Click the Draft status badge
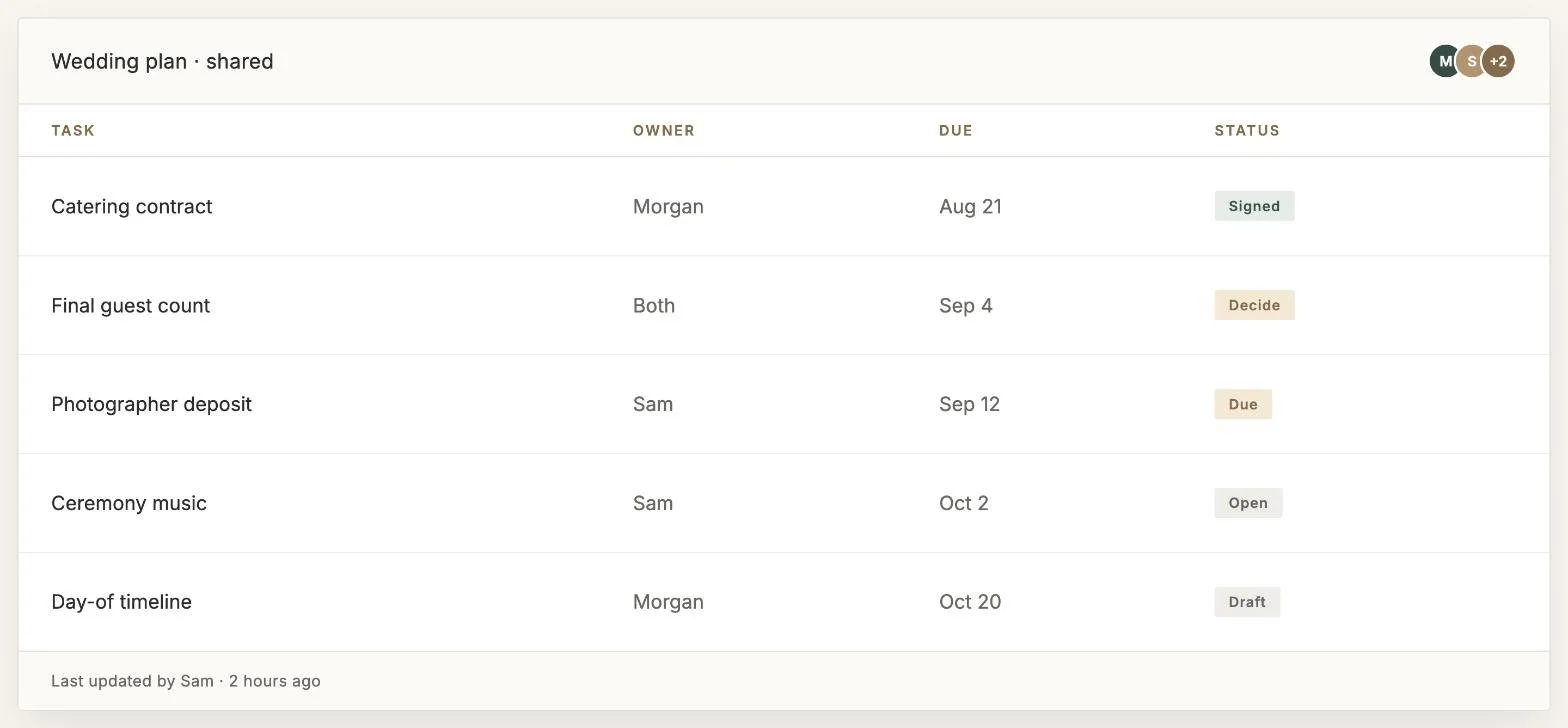The height and width of the screenshot is (728, 1568). pyautogui.click(x=1247, y=602)
